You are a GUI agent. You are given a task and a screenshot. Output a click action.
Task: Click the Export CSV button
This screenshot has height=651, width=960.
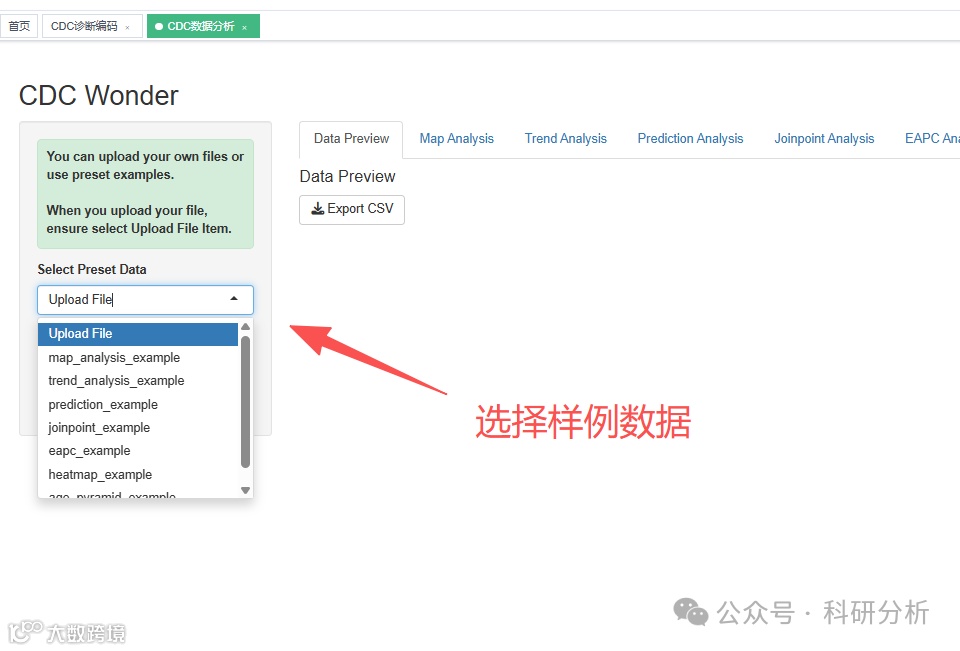tap(352, 209)
